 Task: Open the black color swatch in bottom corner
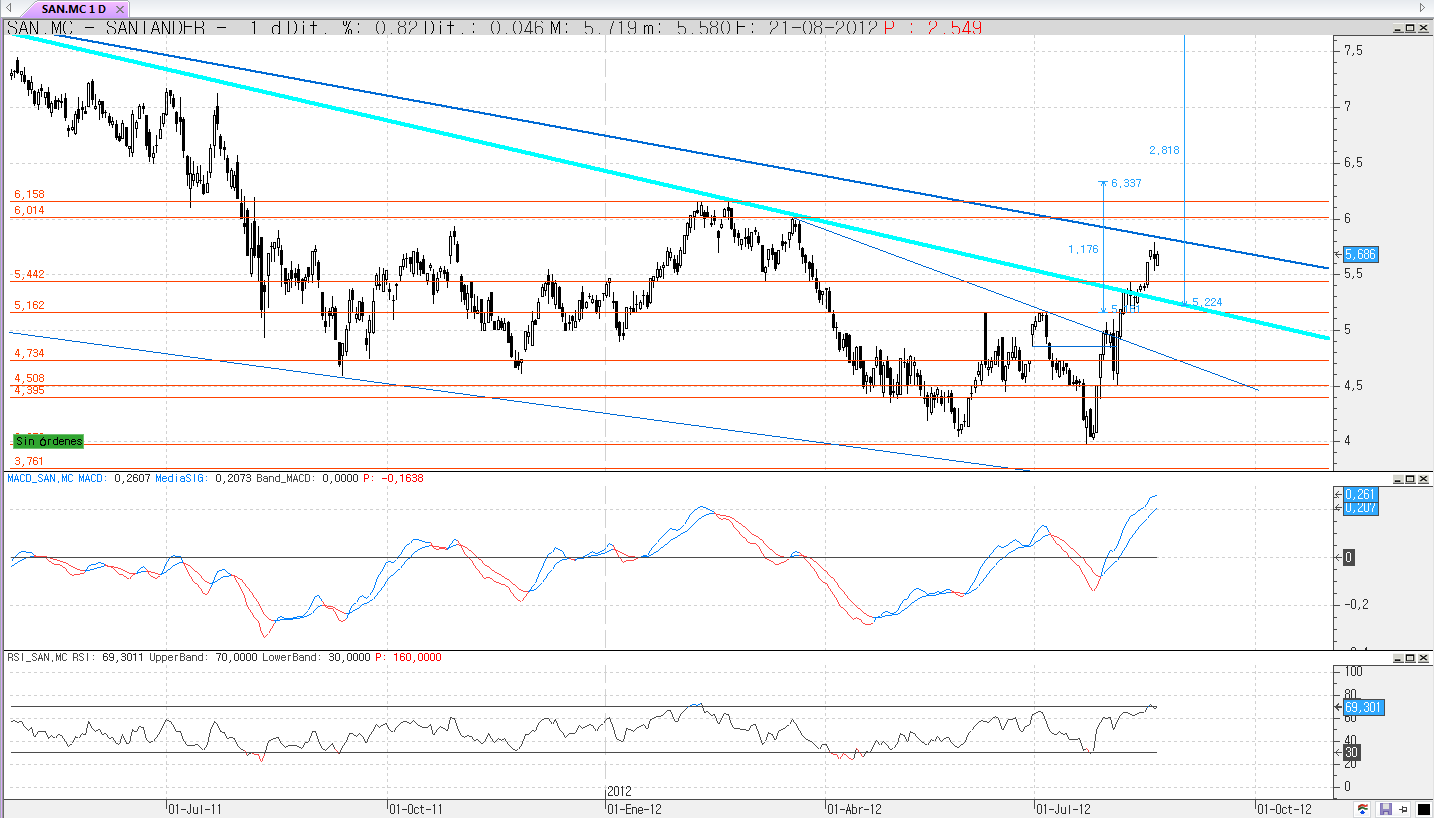[x=1423, y=809]
